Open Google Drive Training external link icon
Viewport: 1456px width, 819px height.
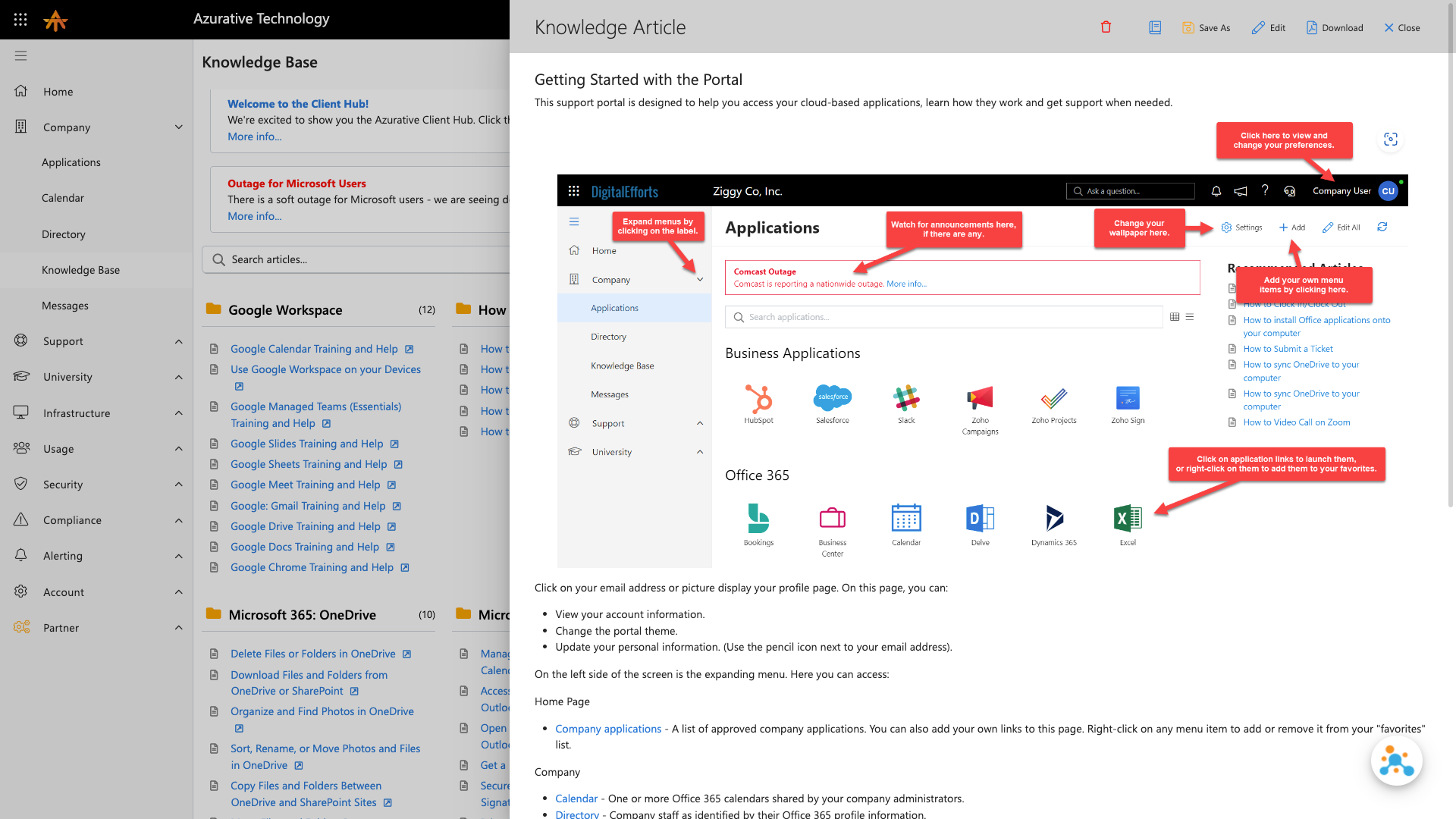click(392, 526)
